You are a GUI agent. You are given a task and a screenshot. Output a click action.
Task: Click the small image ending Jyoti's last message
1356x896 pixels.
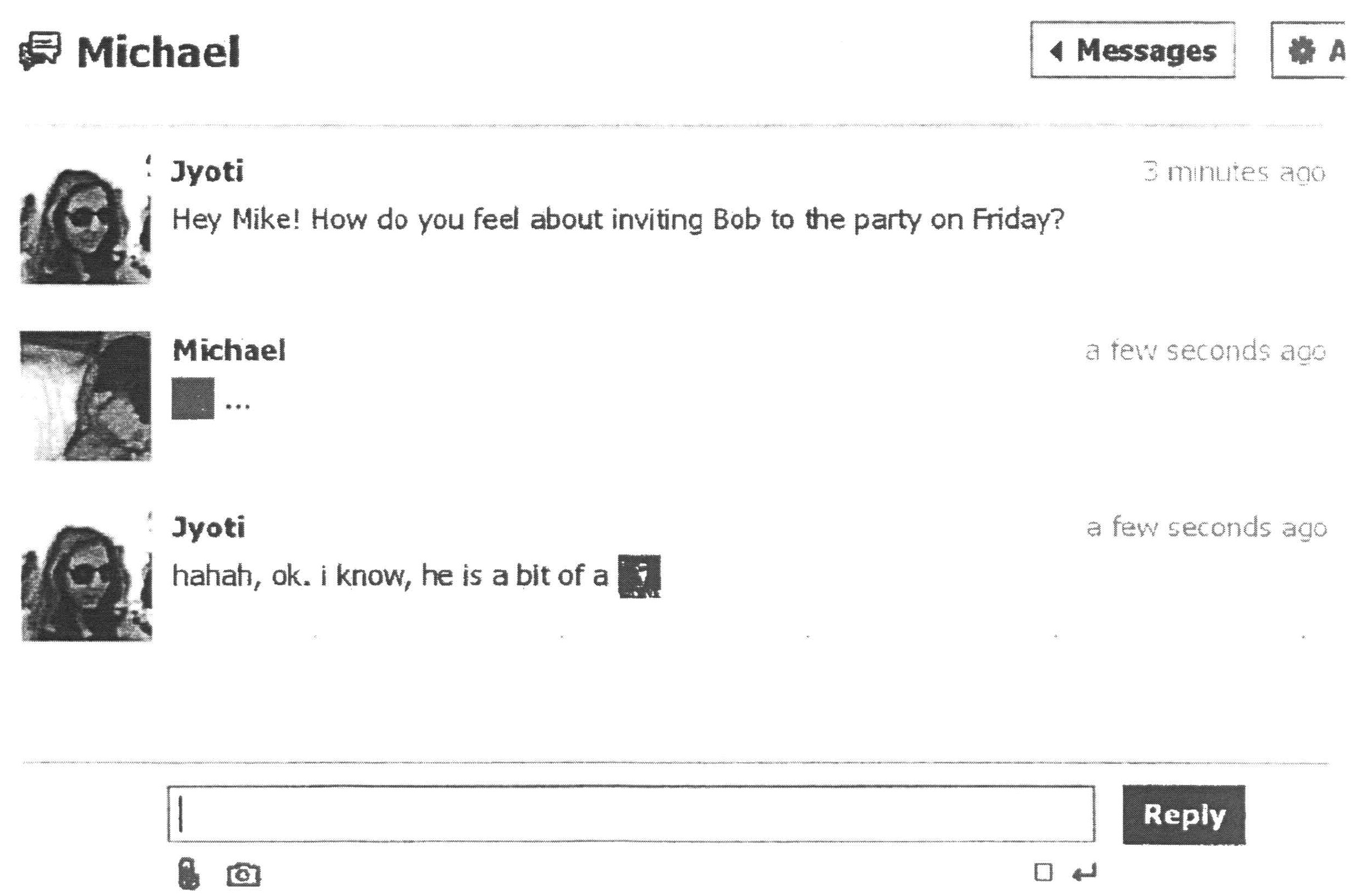click(x=639, y=576)
